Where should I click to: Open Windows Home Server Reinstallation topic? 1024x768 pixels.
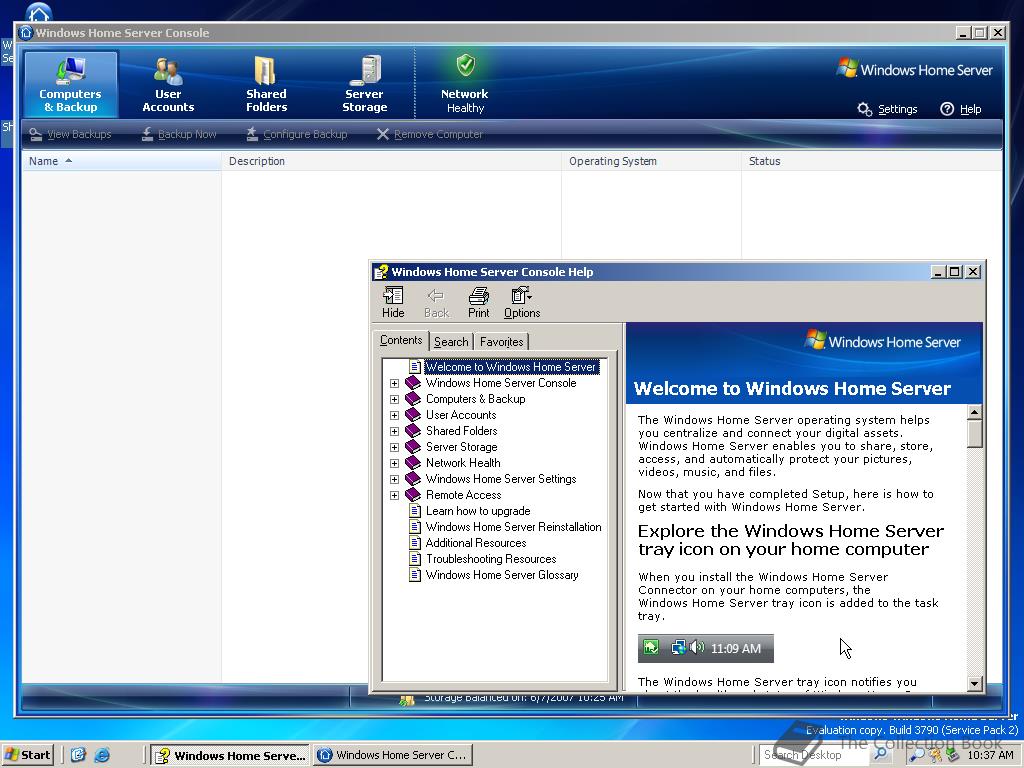pos(513,527)
